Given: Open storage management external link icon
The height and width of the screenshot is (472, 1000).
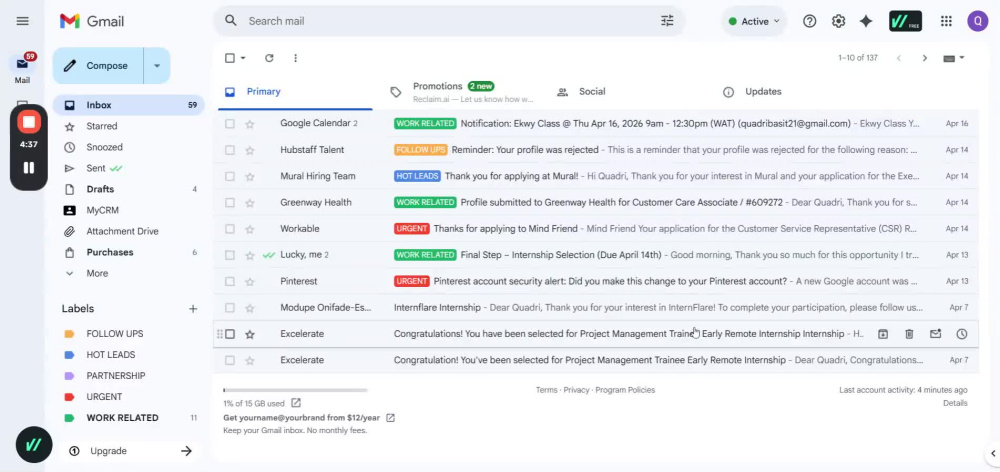Looking at the screenshot, I should 296,403.
